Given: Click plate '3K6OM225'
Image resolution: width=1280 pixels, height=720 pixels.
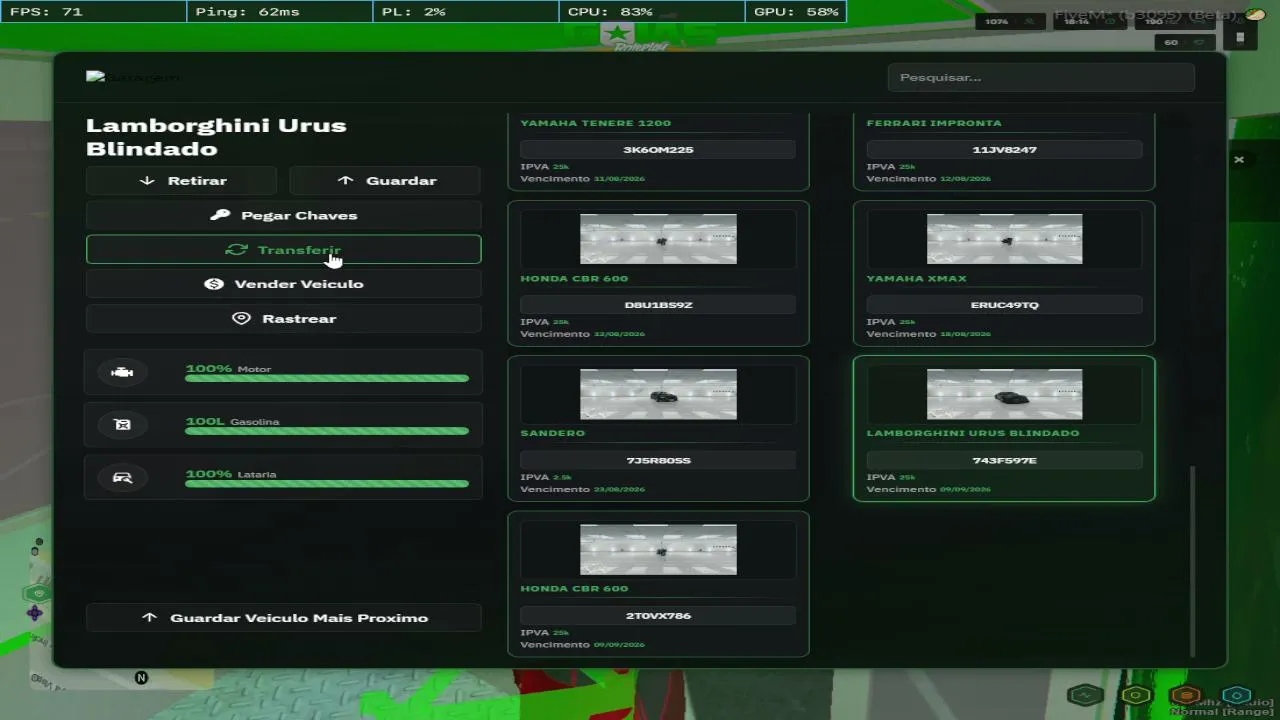Looking at the screenshot, I should 658,150.
